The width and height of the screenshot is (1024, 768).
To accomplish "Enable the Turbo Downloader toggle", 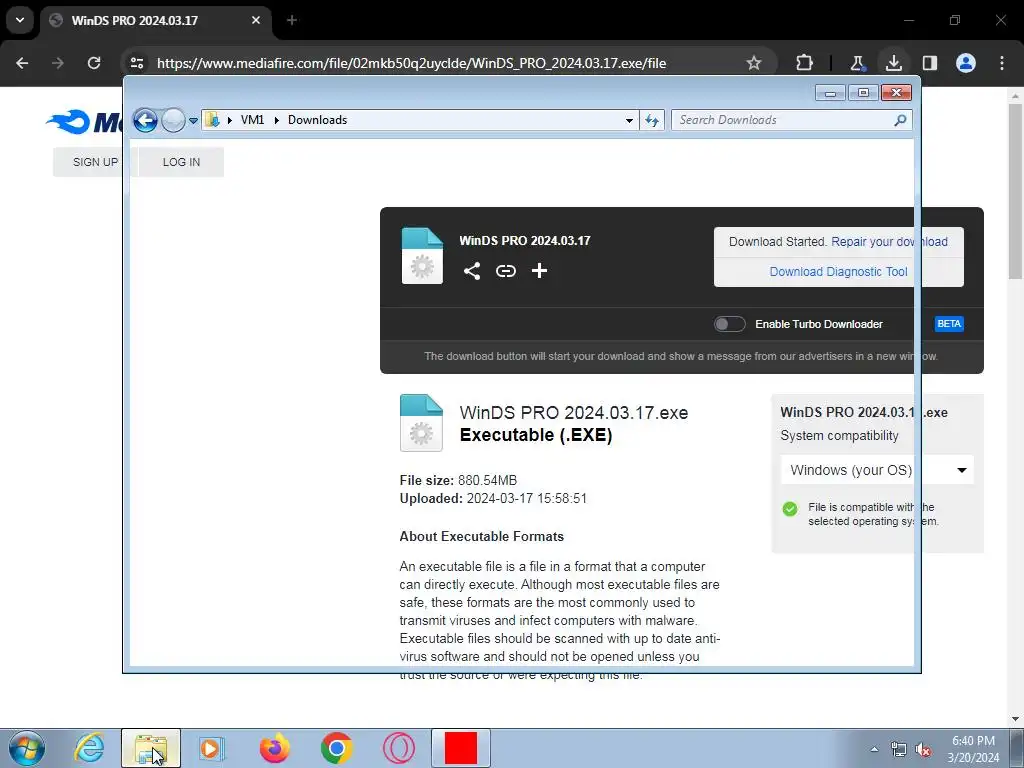I will (x=729, y=324).
